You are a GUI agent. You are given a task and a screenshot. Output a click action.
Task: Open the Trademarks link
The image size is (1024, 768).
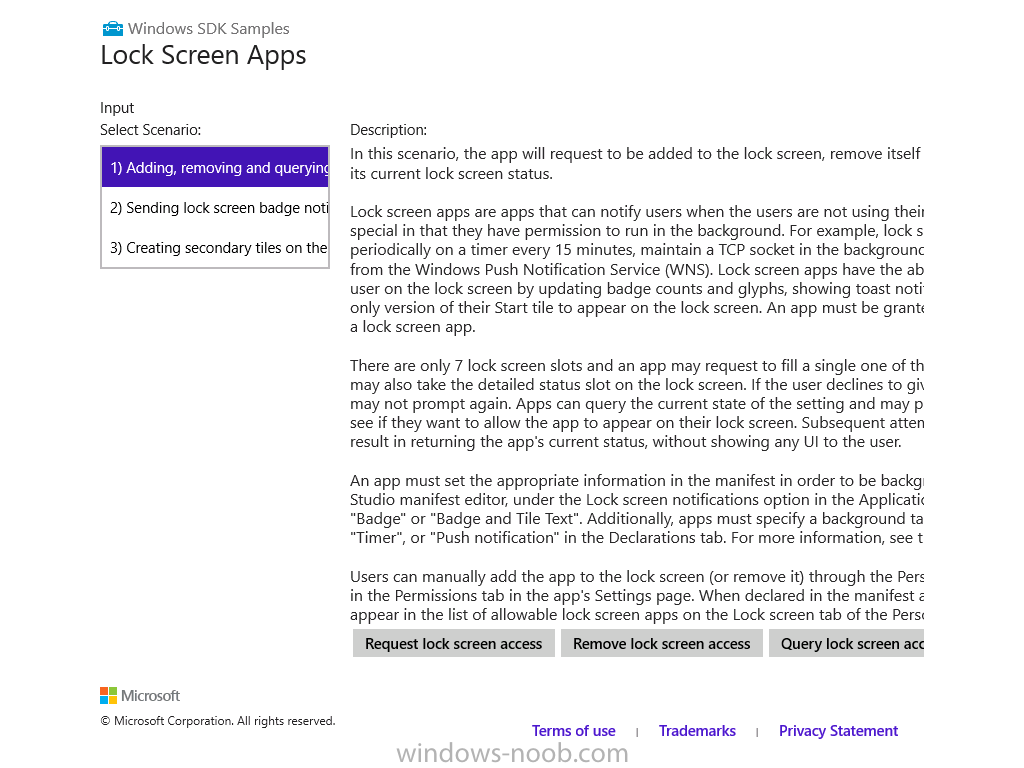coord(697,731)
